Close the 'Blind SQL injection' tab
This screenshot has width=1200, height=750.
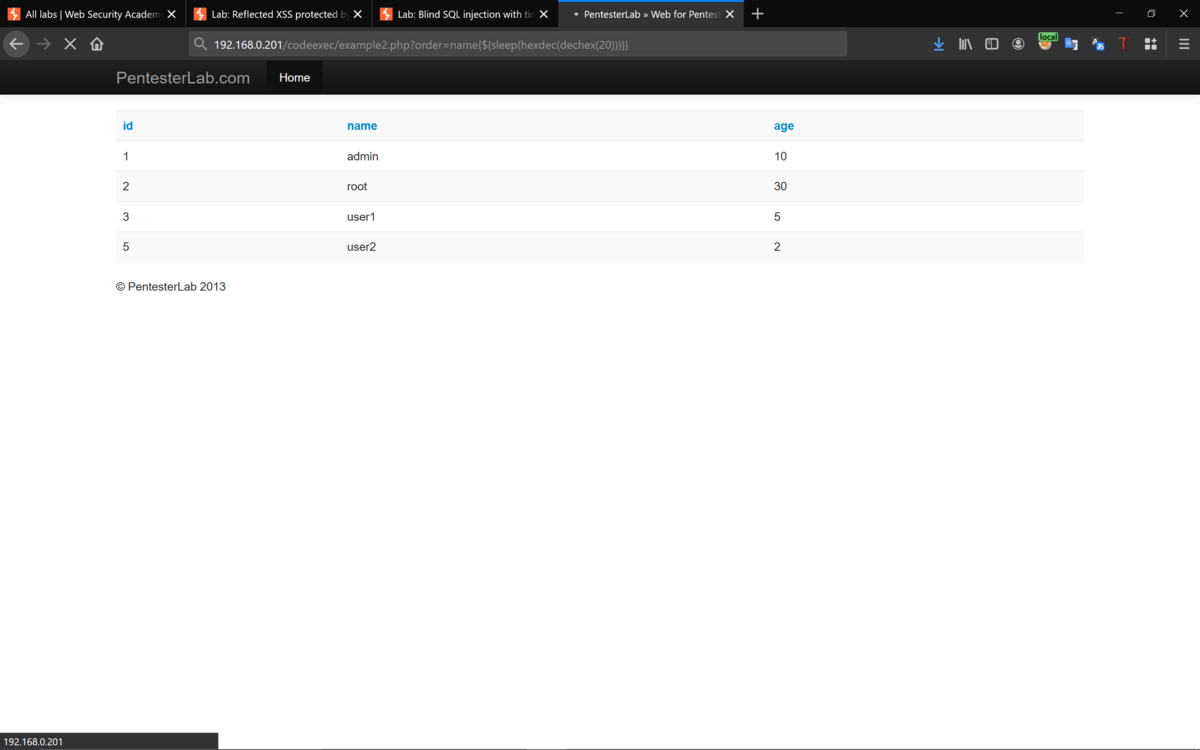pos(544,14)
